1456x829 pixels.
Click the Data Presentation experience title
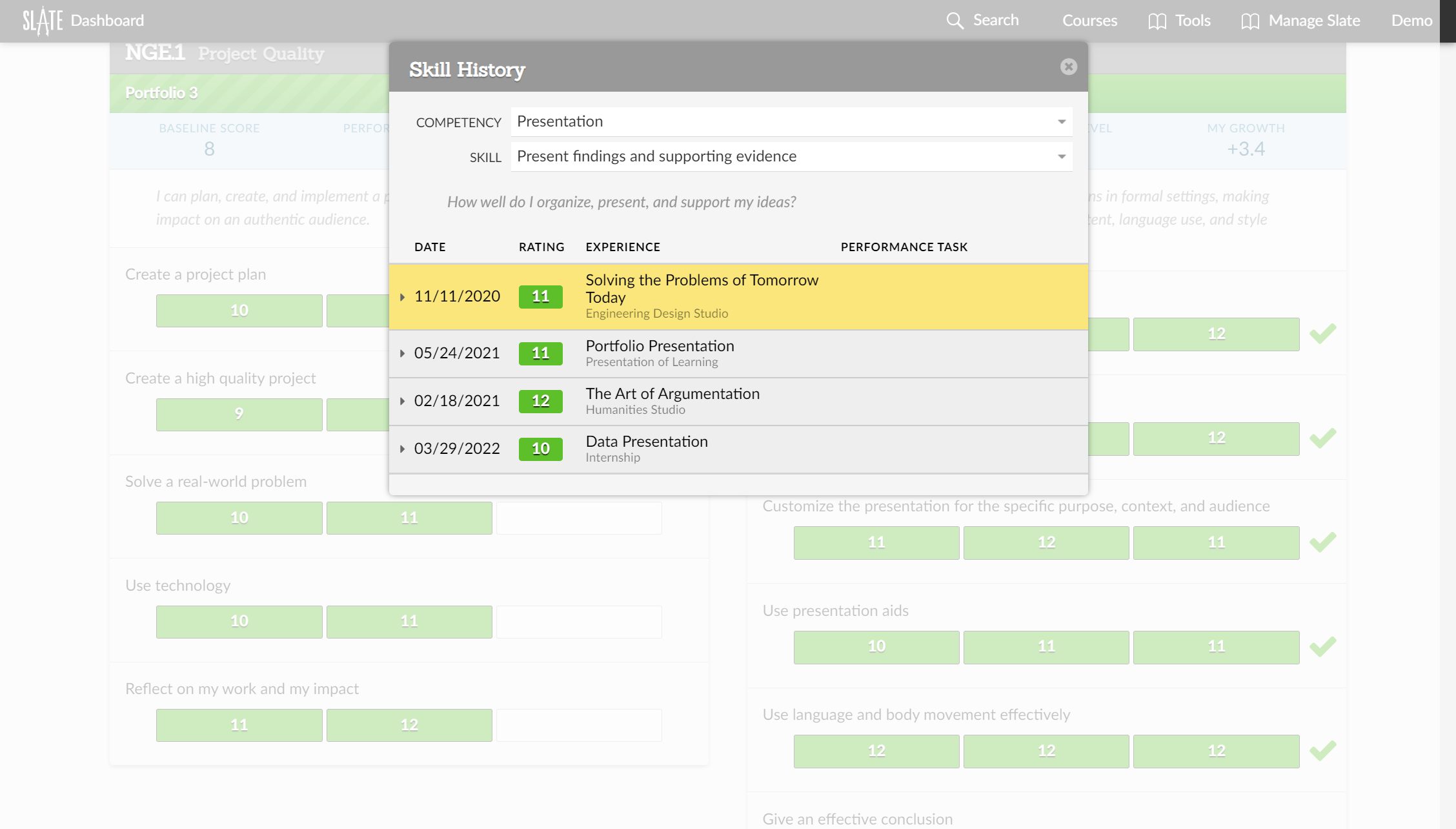coord(646,442)
